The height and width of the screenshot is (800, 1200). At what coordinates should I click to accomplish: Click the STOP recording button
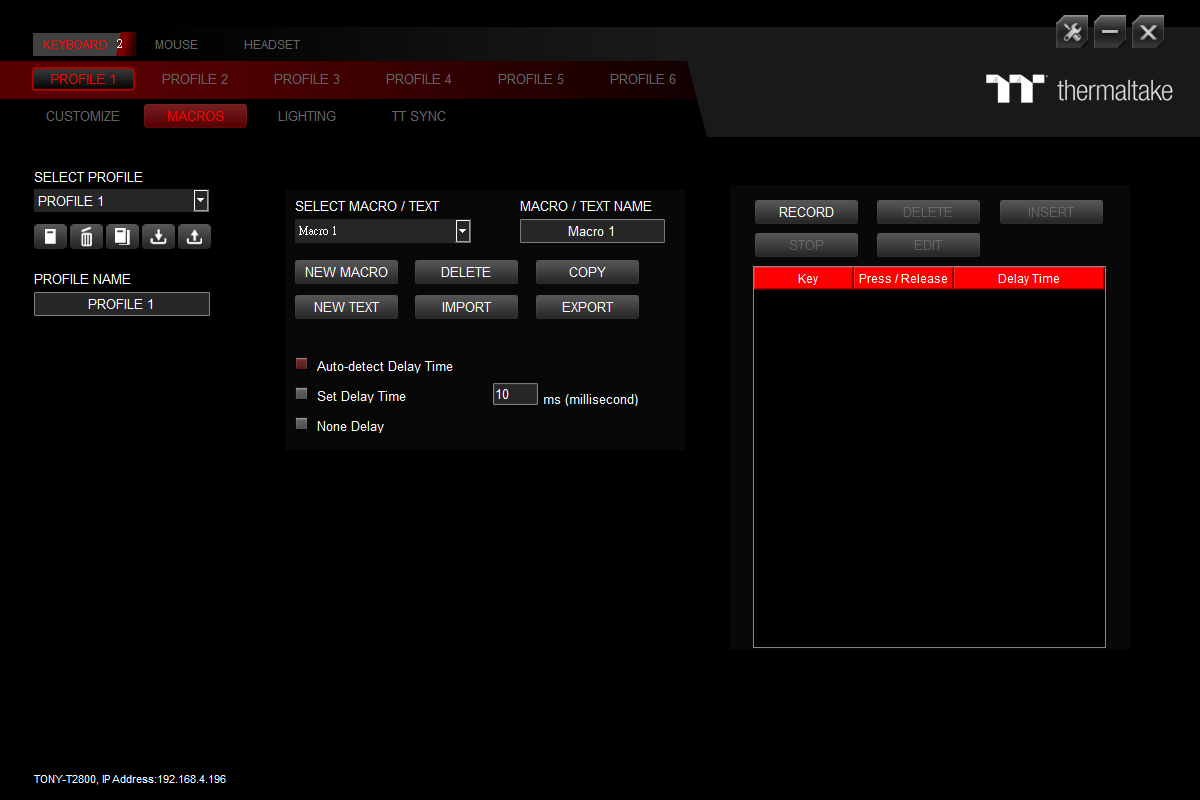click(806, 245)
